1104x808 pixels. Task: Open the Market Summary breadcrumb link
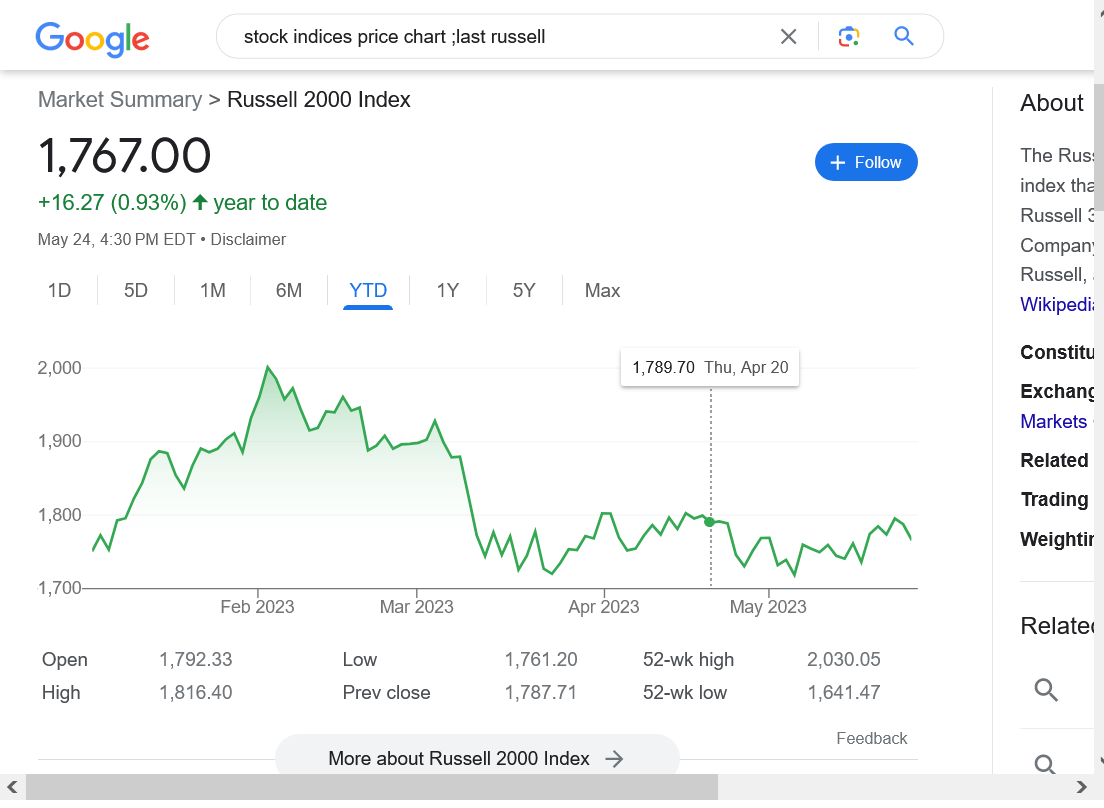[x=120, y=100]
